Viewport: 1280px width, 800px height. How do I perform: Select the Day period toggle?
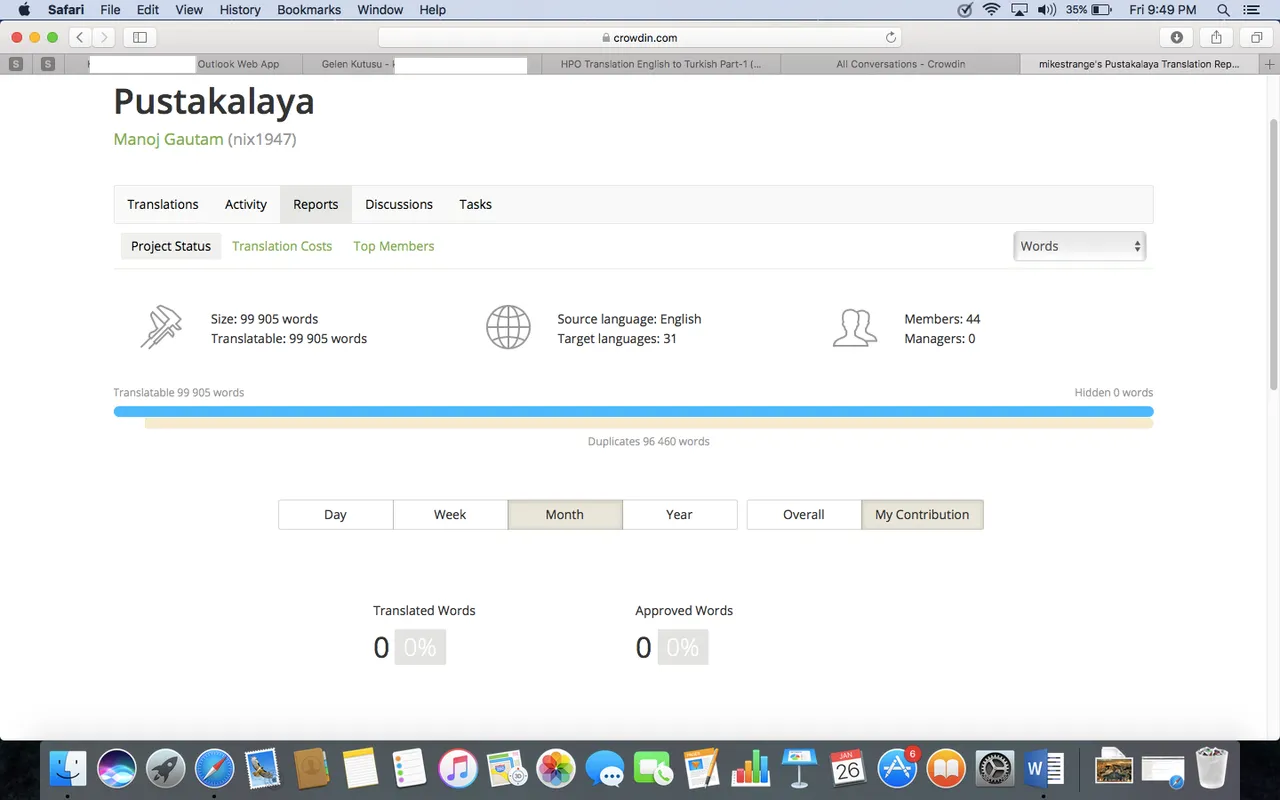[x=335, y=514]
